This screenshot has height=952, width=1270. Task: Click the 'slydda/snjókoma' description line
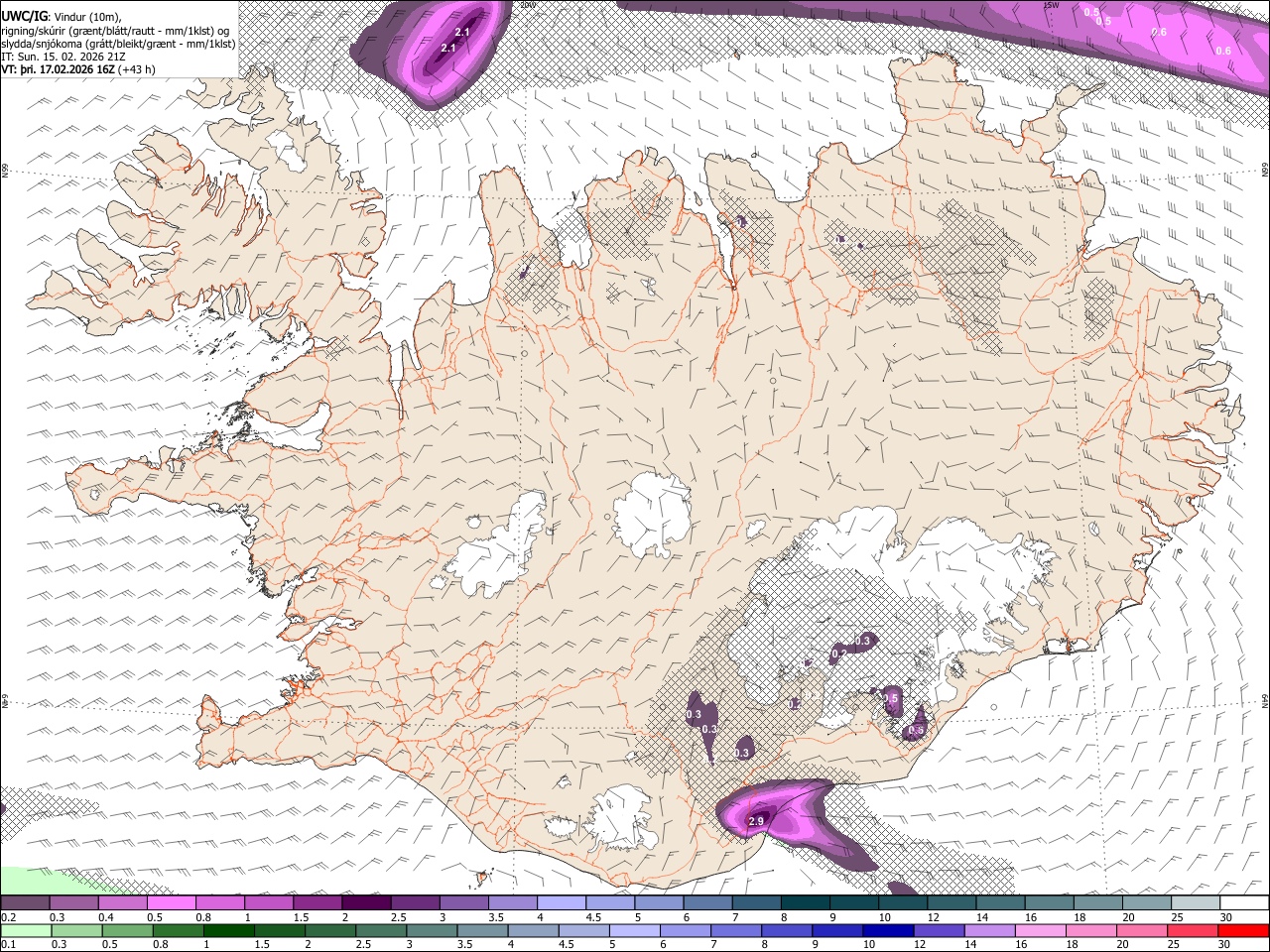click(x=119, y=44)
